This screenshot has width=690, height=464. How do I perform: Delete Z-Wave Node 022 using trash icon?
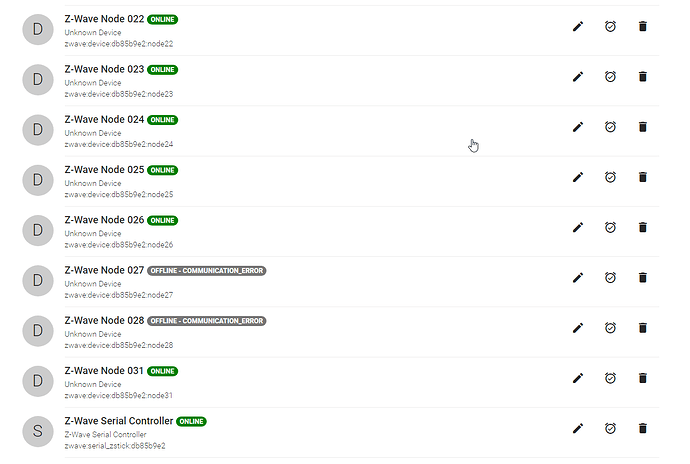click(643, 26)
